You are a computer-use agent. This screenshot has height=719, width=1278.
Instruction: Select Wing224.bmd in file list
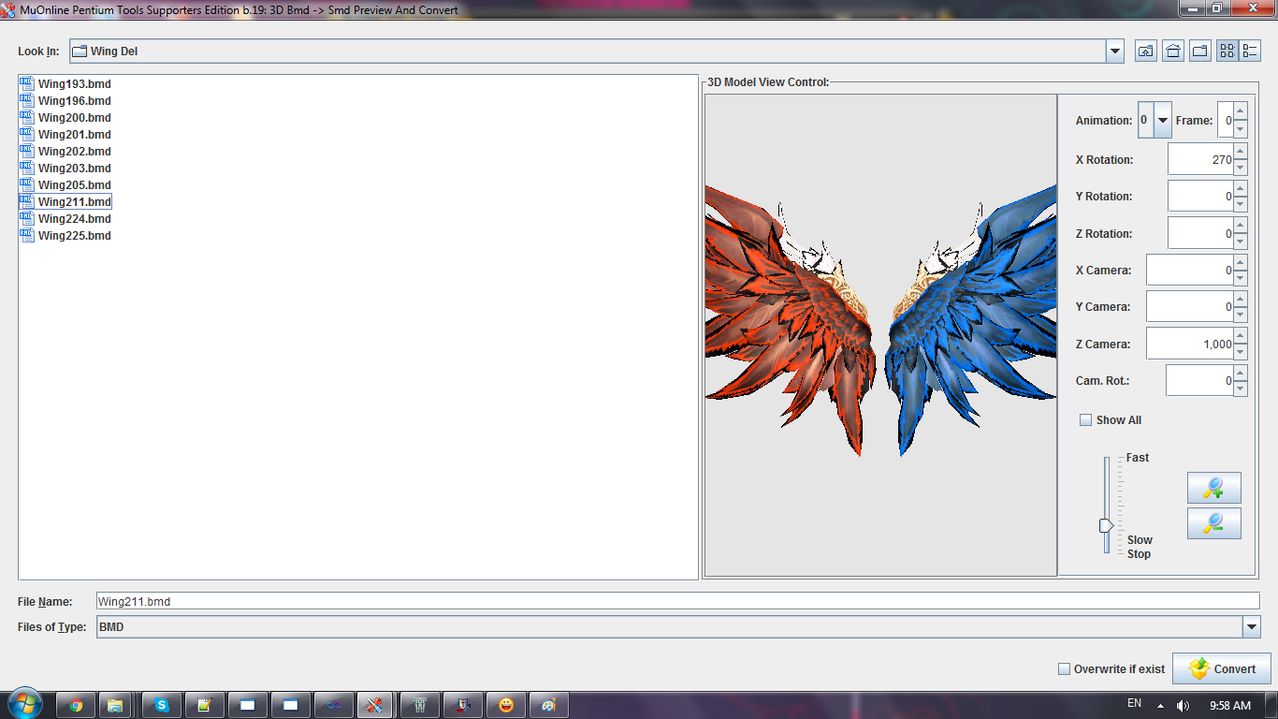(65, 219)
